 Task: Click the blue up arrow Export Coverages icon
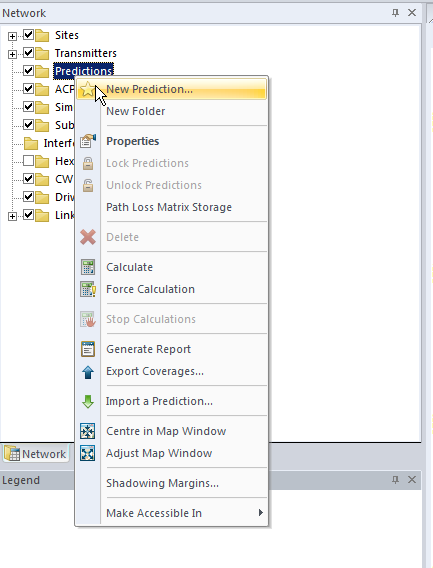[x=88, y=371]
